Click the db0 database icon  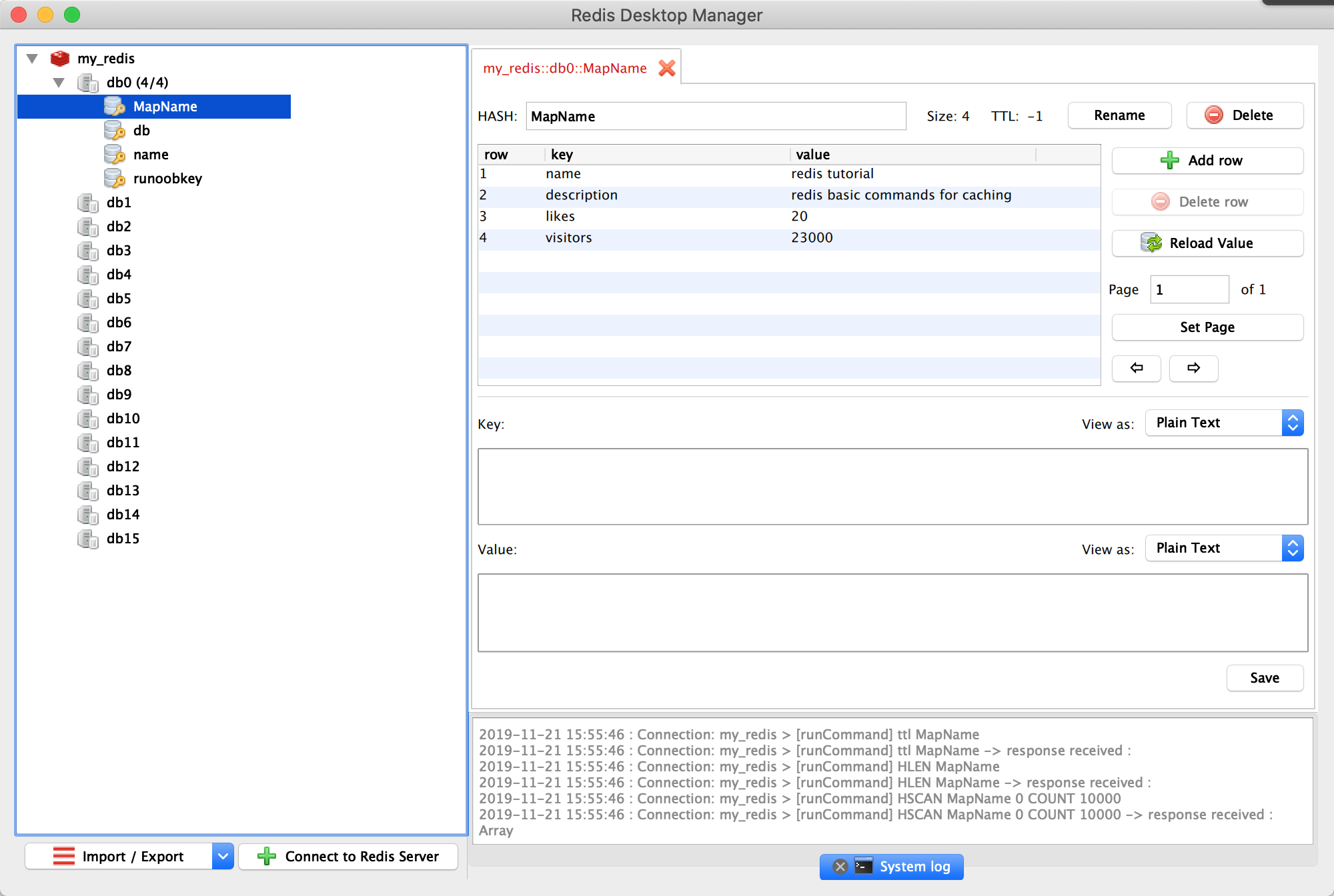88,83
